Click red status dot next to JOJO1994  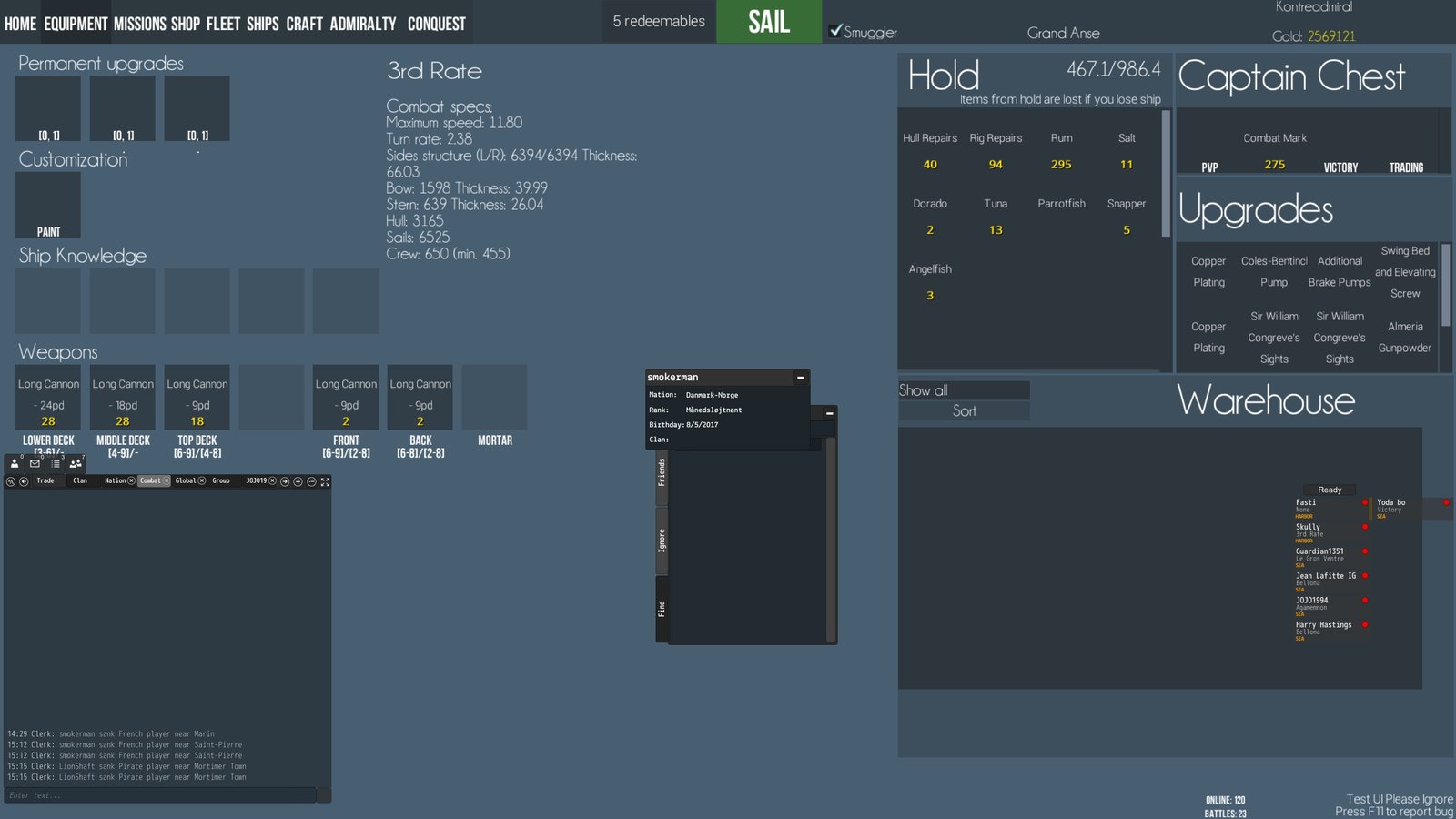(1365, 601)
